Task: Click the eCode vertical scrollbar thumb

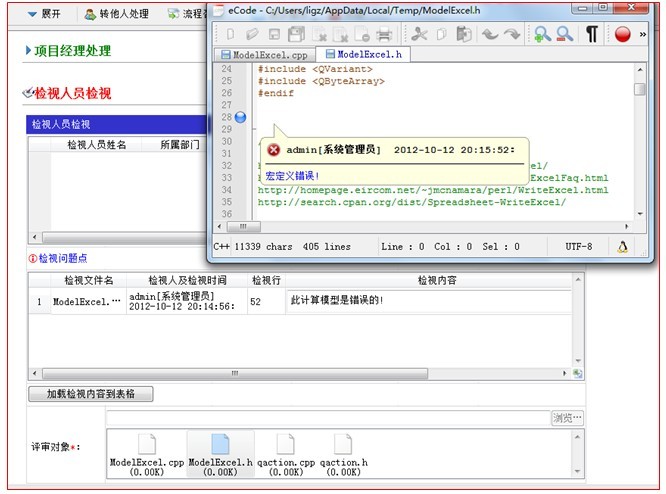Action: tap(640, 89)
